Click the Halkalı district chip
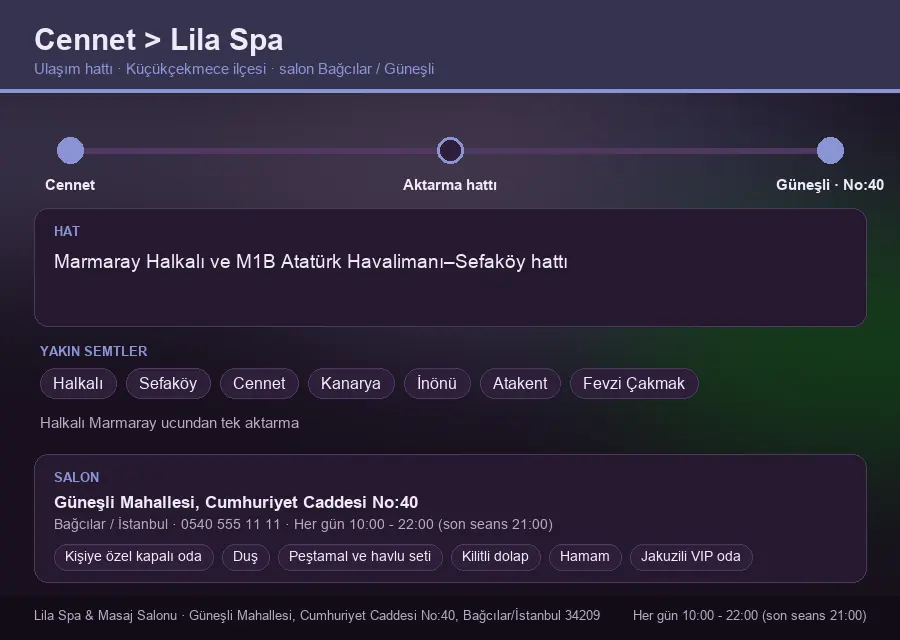Screen dimensions: 900x640 point(78,383)
